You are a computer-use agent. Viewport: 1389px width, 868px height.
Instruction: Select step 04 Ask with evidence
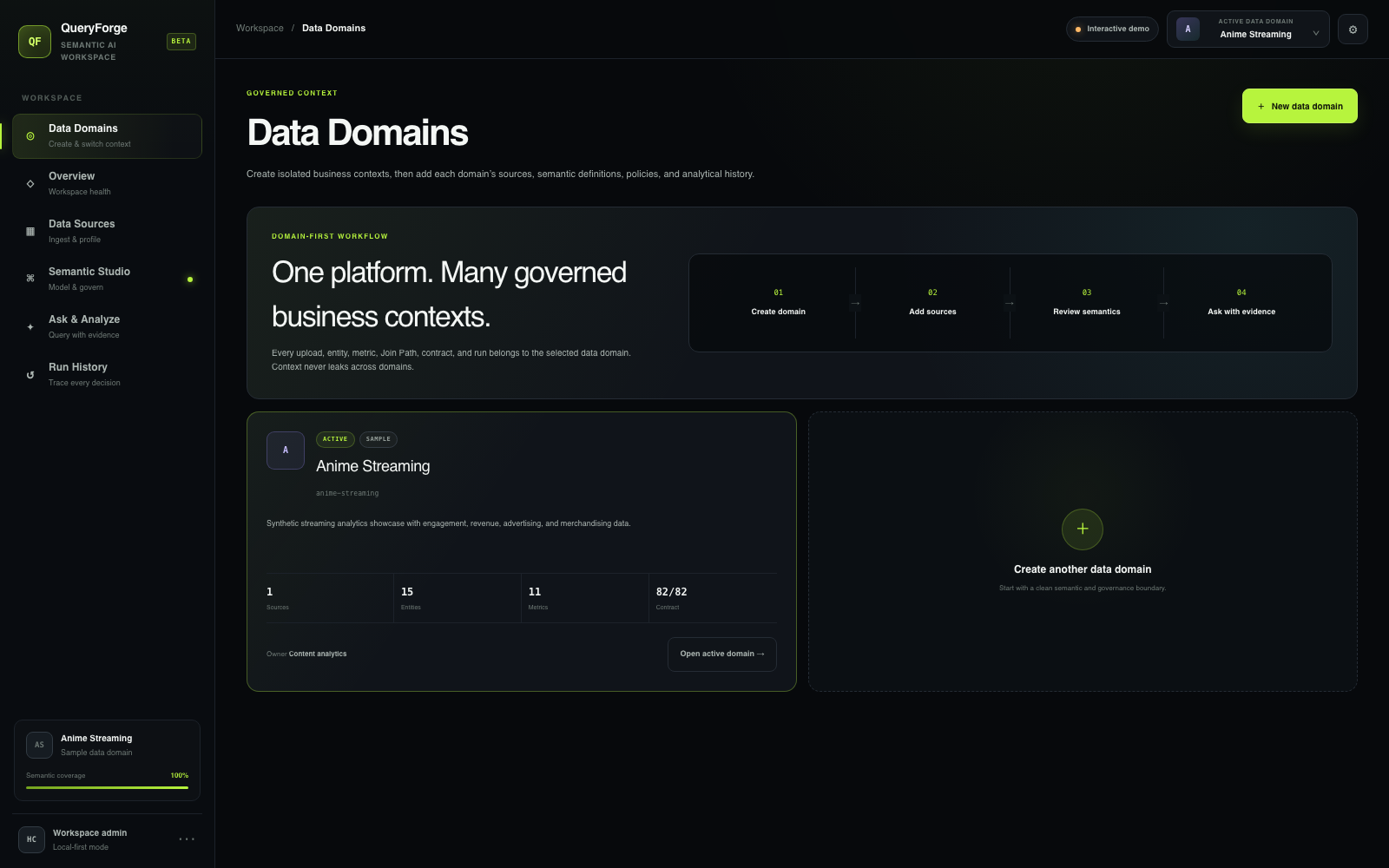(x=1241, y=302)
